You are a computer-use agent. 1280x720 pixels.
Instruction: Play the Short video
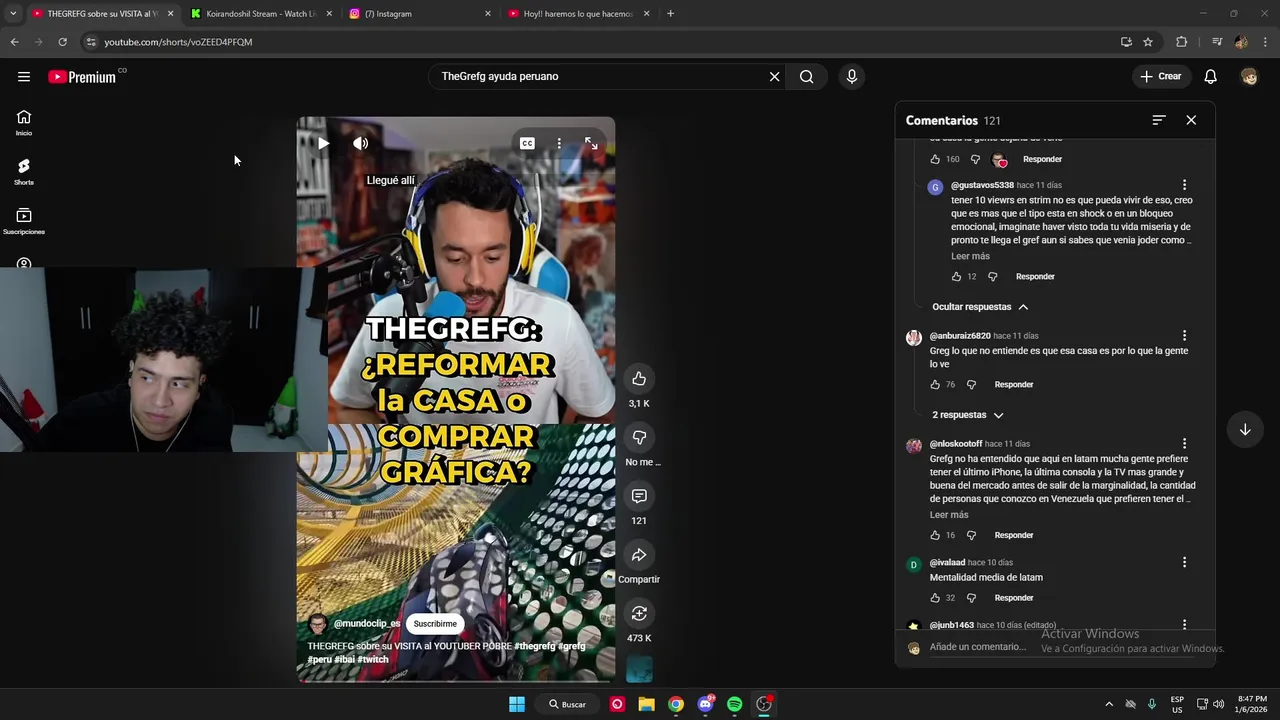(323, 143)
